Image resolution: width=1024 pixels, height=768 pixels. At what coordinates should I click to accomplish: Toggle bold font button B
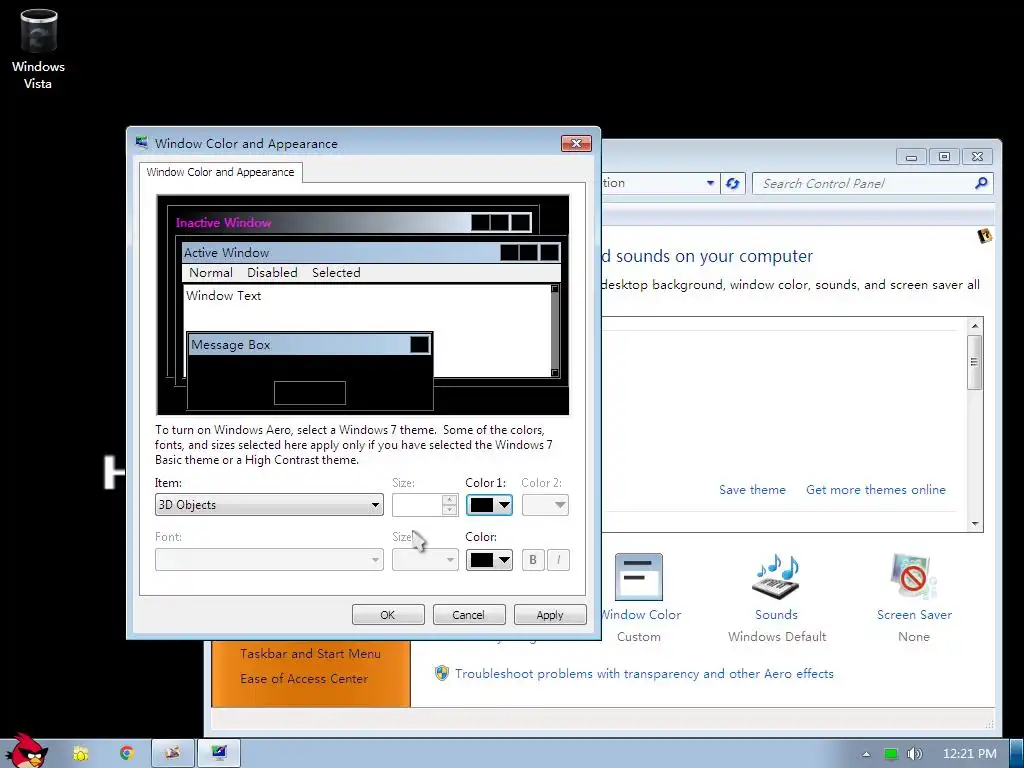tap(533, 560)
